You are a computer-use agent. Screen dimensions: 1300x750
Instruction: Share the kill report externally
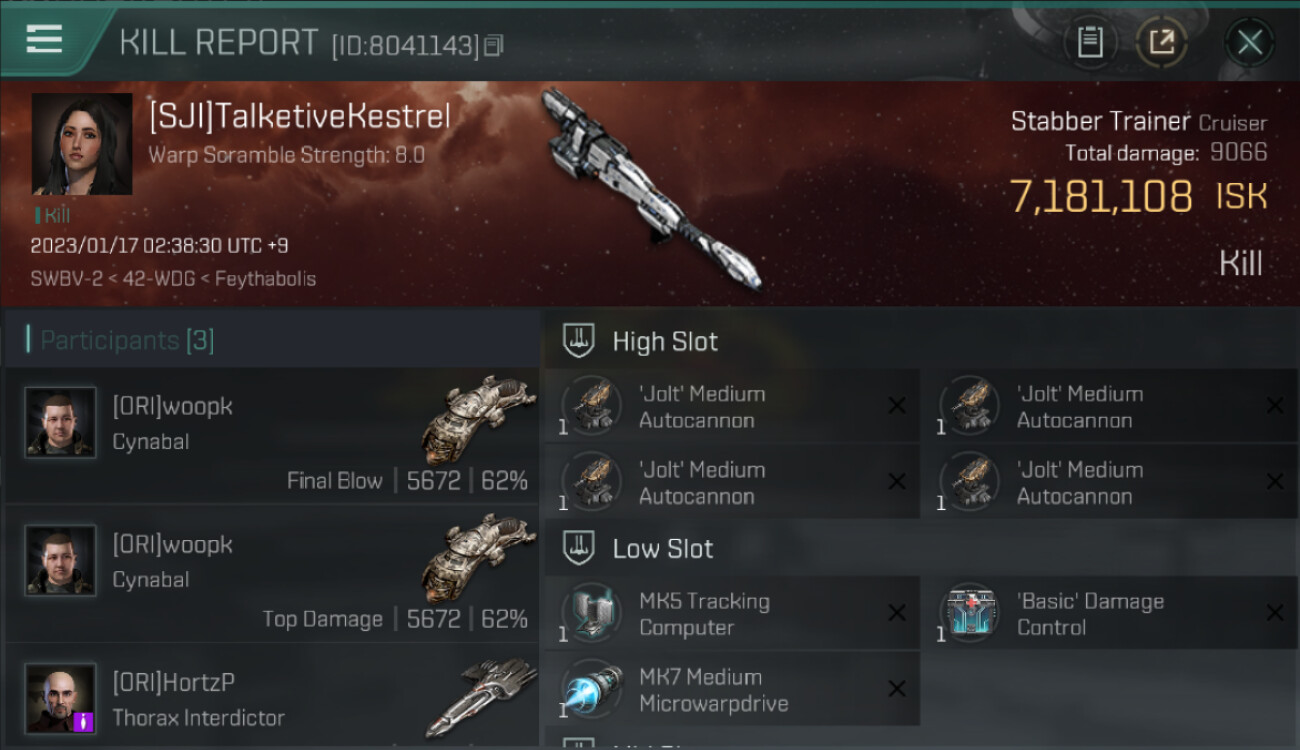point(1162,42)
